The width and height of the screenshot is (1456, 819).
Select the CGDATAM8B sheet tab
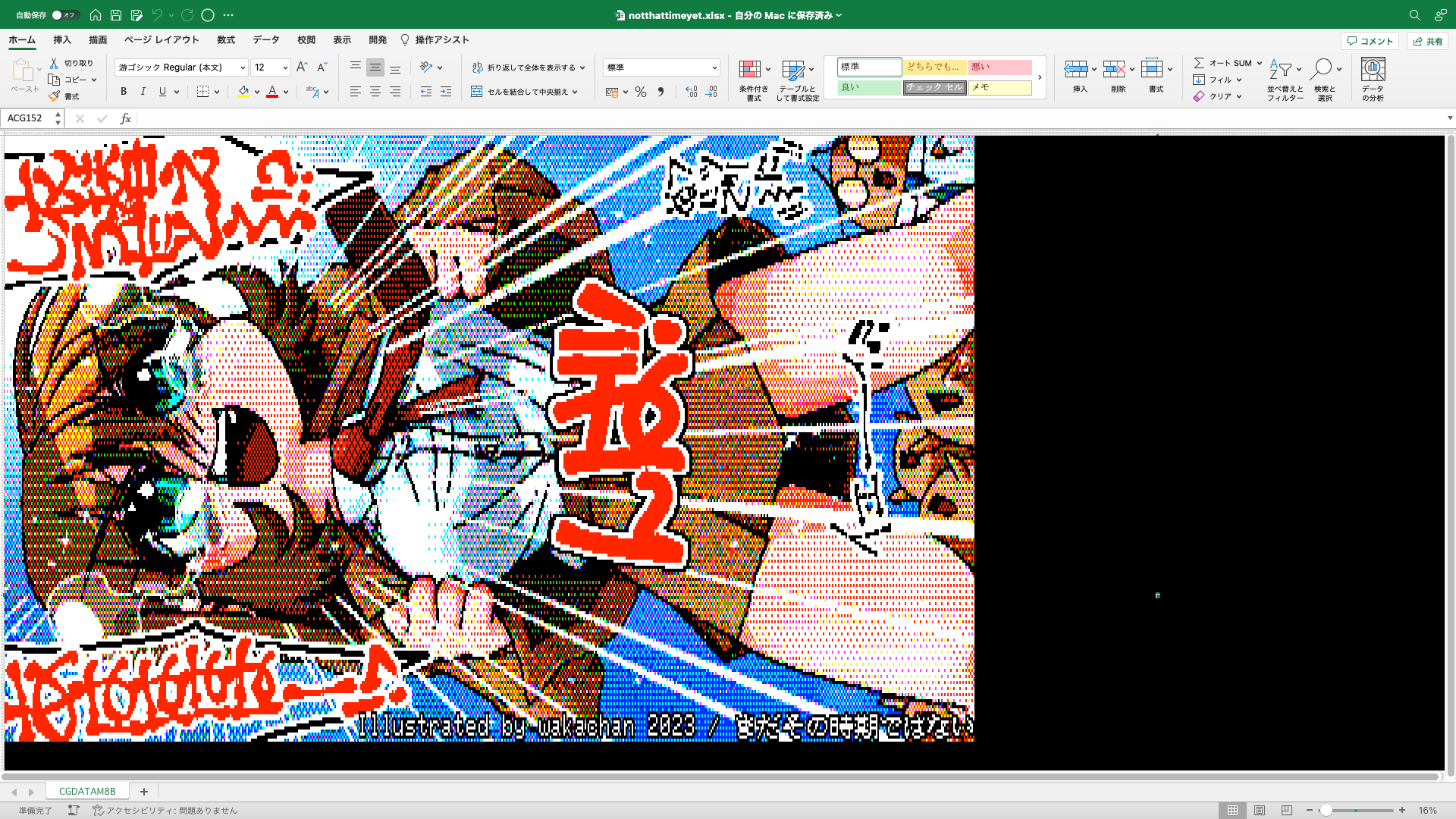(87, 791)
